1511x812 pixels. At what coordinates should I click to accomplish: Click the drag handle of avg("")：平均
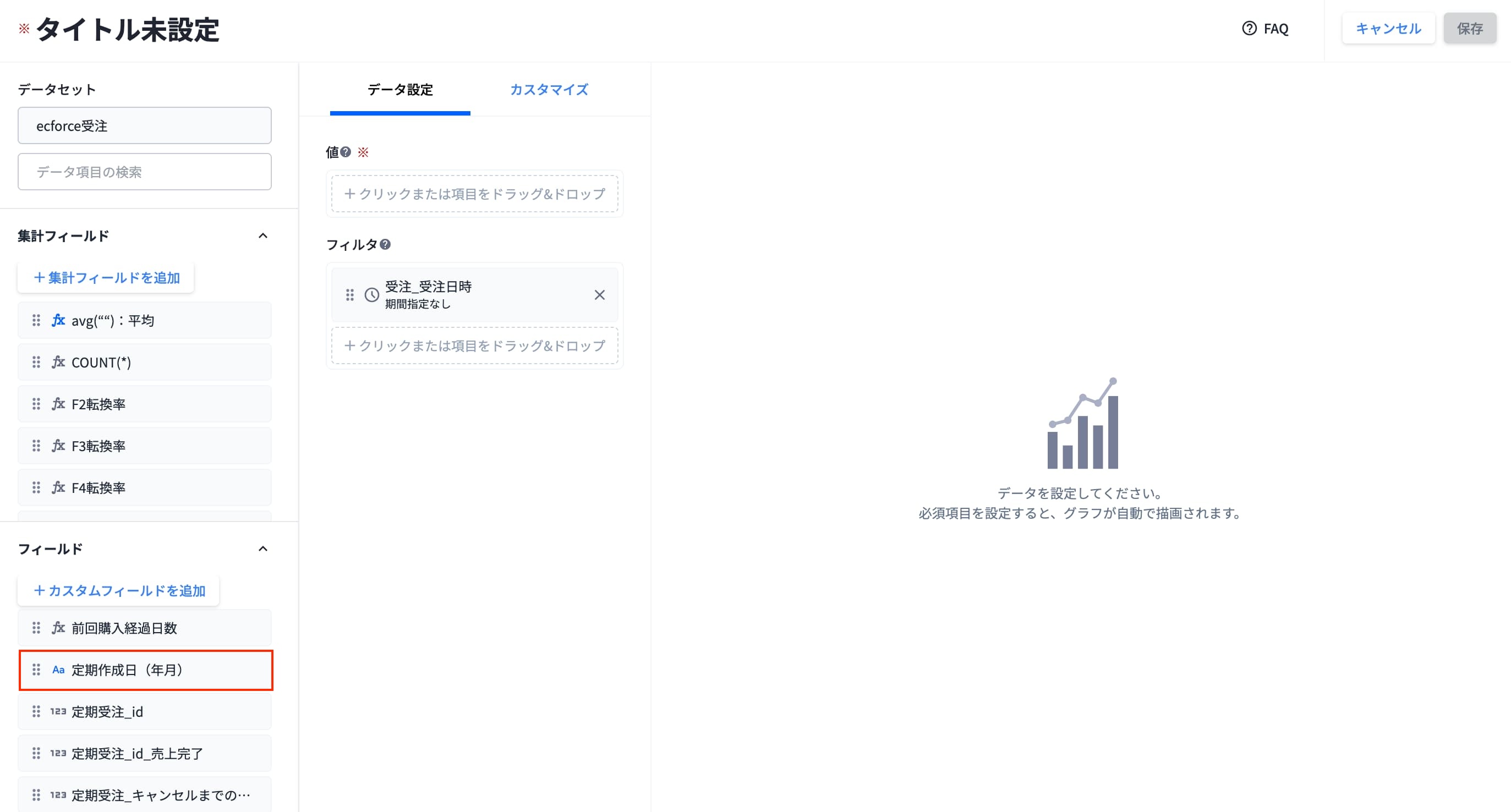(x=36, y=320)
